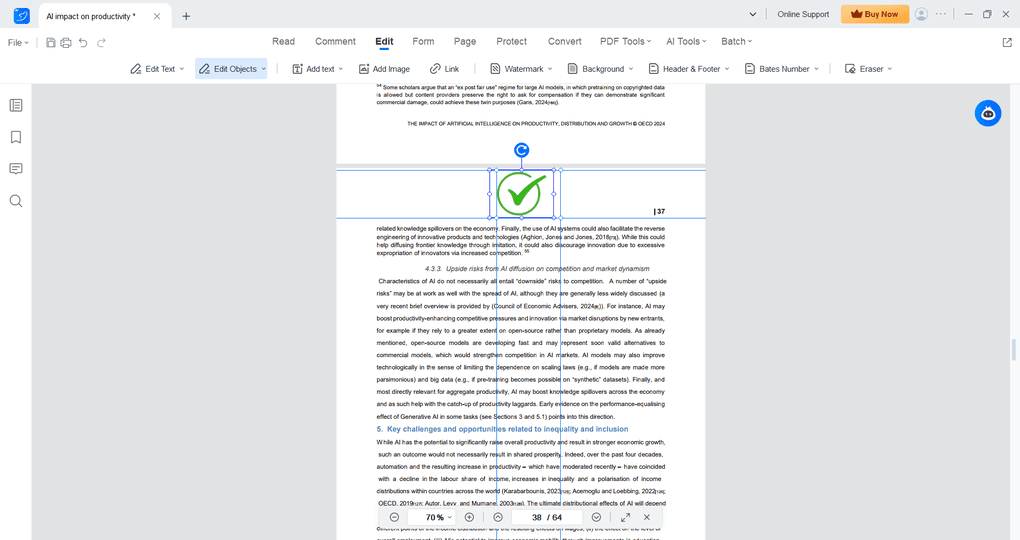
Task: Click Add text tool
Action: click(313, 69)
